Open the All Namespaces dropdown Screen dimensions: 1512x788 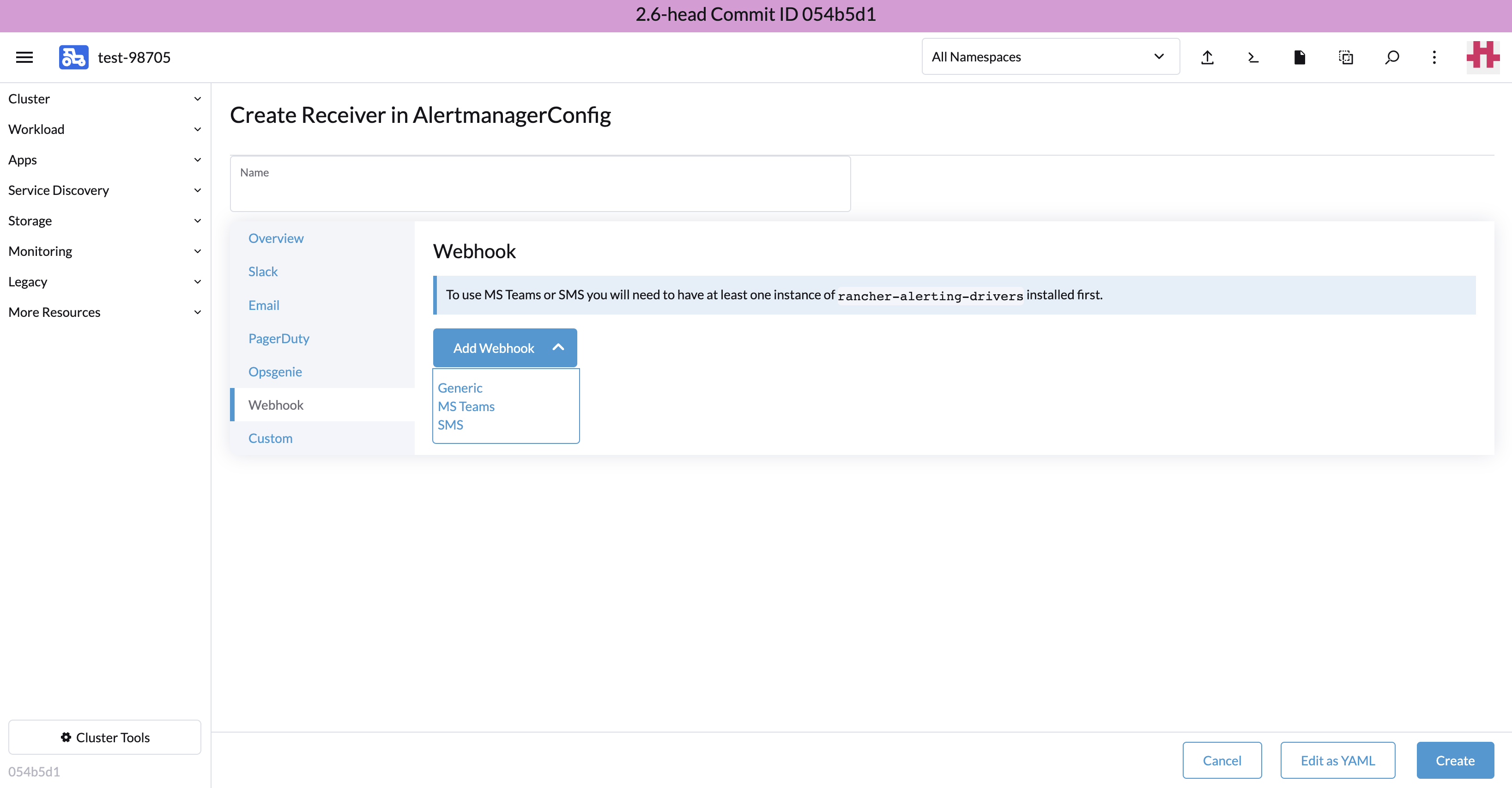[1050, 56]
